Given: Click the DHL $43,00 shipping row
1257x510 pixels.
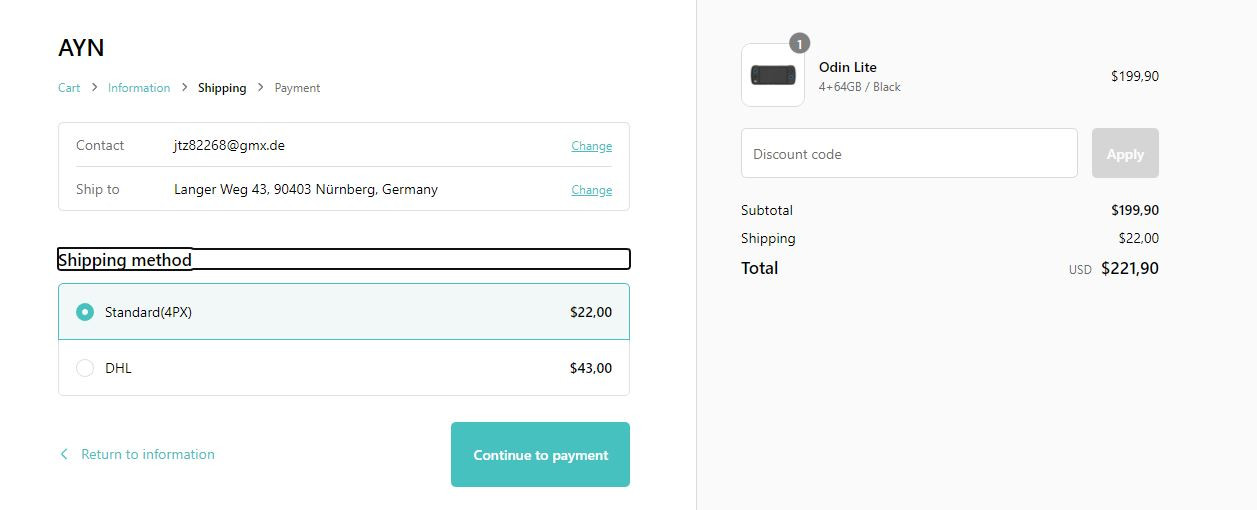Looking at the screenshot, I should pos(344,368).
